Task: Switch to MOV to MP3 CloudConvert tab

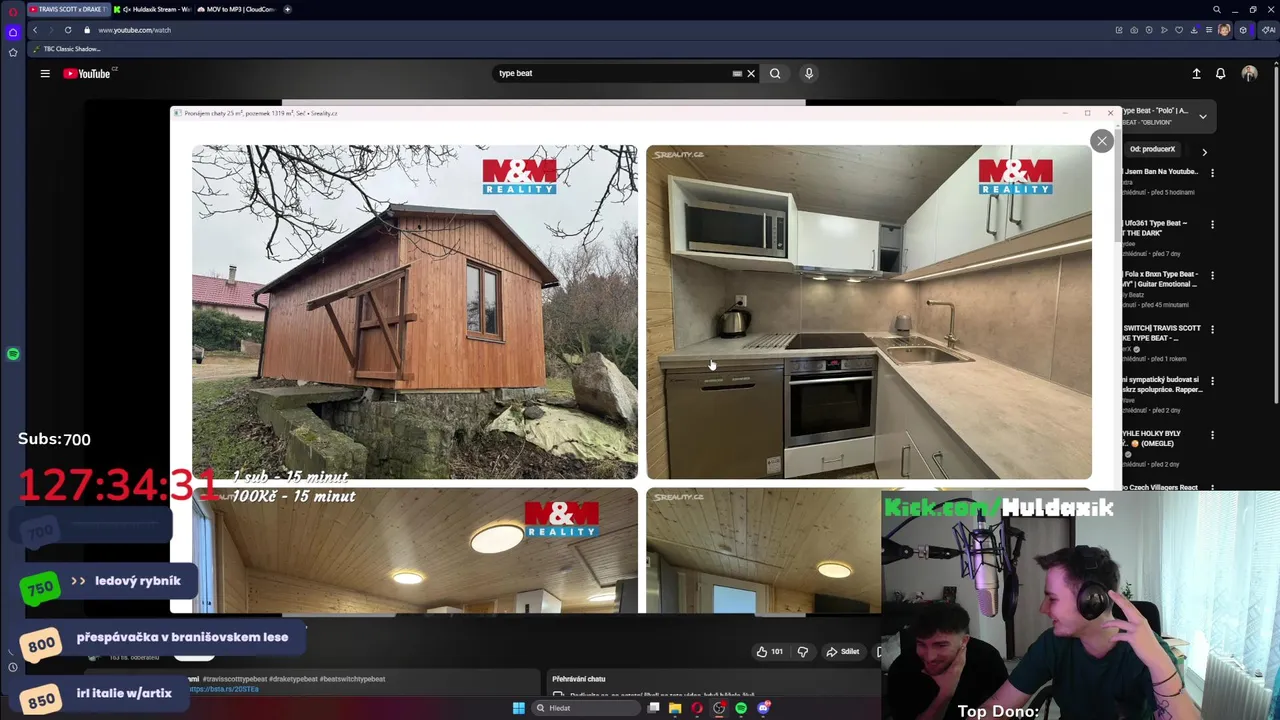Action: 238,9
